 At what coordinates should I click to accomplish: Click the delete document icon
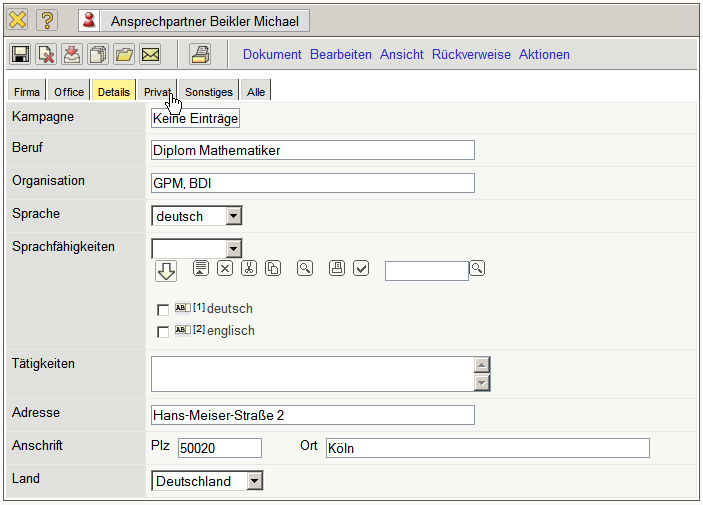point(46,55)
